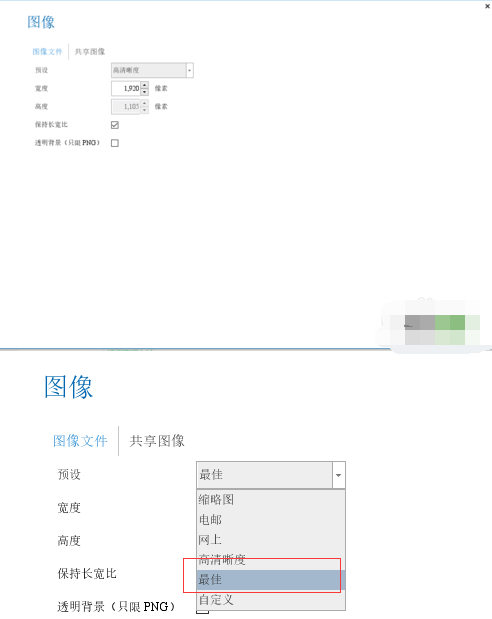Select the large 图像文件 tab
Viewport: 492px width, 619px height.
80,441
